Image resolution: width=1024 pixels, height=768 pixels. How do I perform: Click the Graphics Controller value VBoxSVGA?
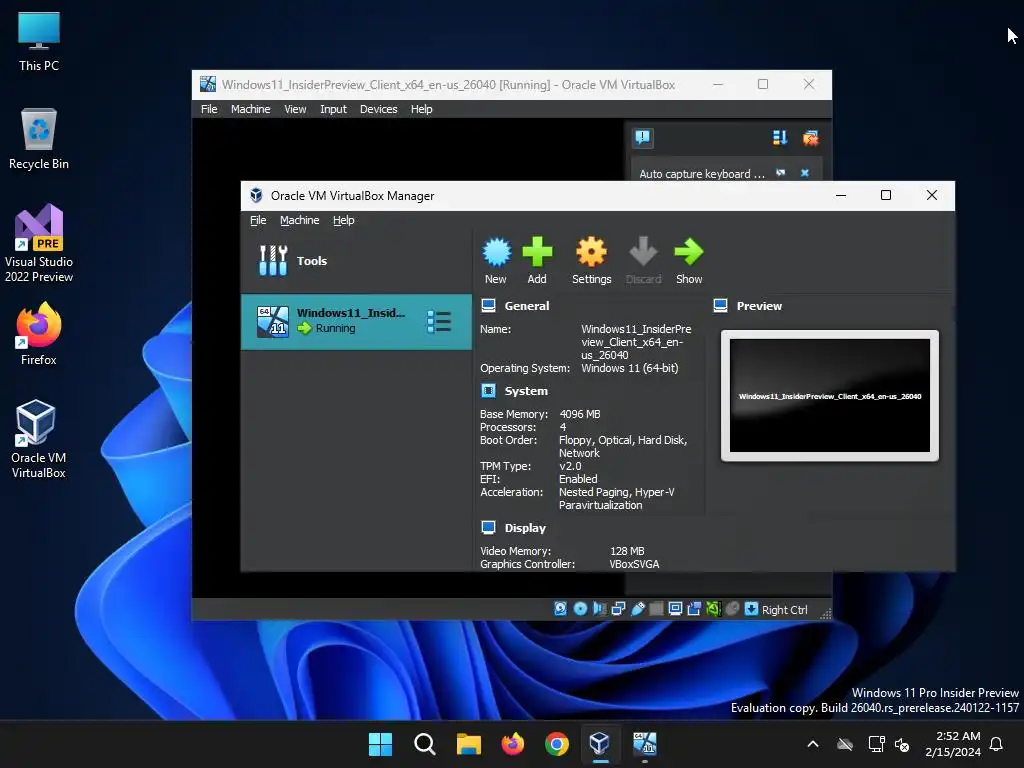pyautogui.click(x=634, y=564)
